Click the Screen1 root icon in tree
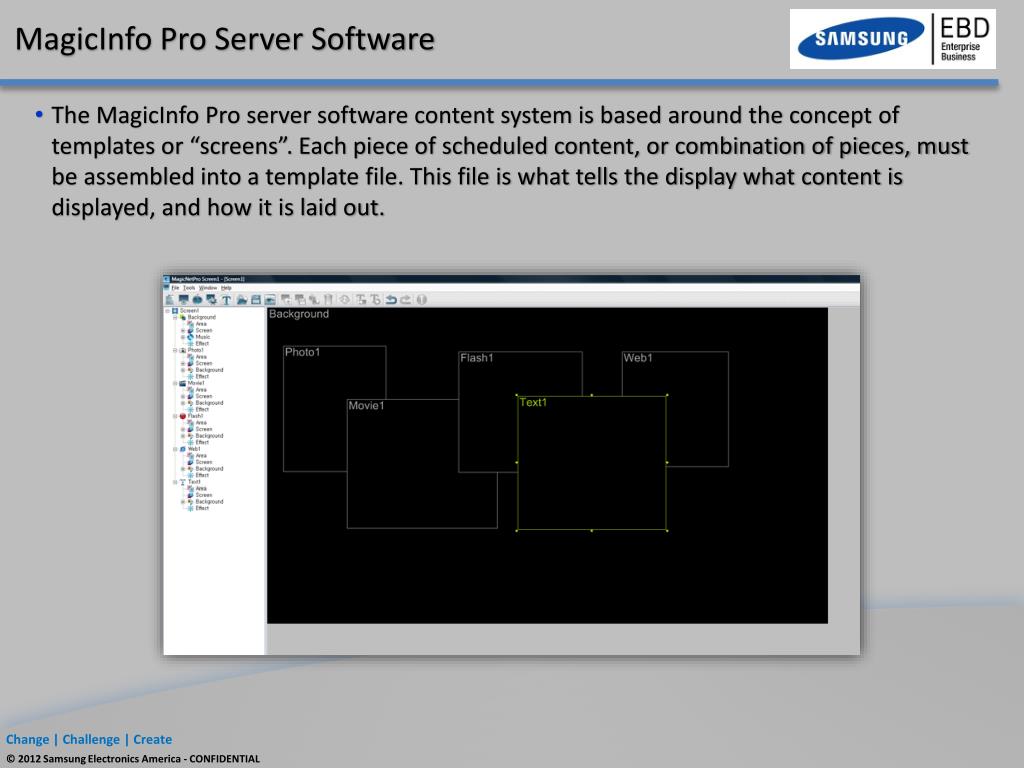The image size is (1024, 768). [x=175, y=310]
